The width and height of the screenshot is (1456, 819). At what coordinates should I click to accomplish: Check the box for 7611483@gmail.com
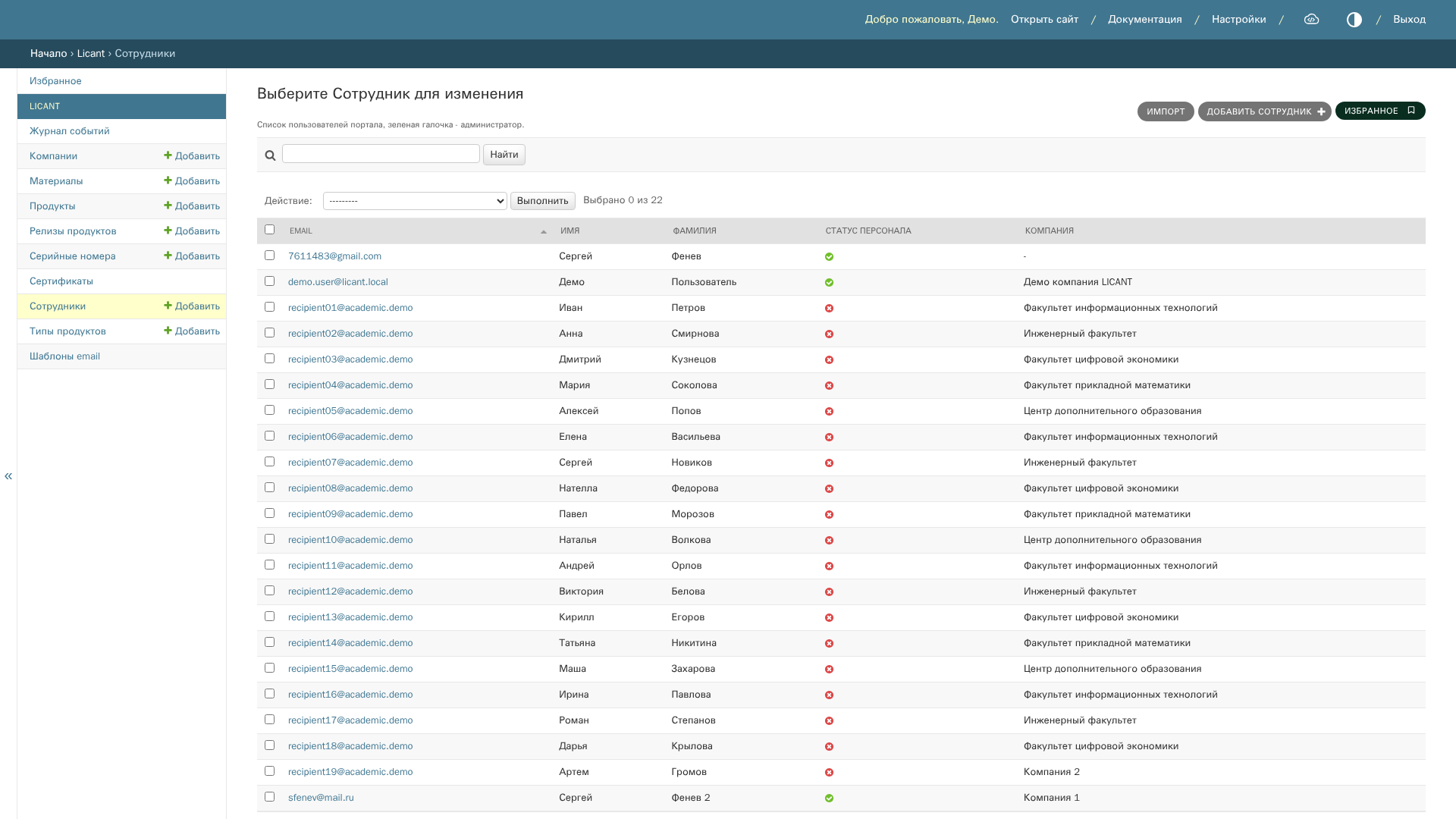269,256
